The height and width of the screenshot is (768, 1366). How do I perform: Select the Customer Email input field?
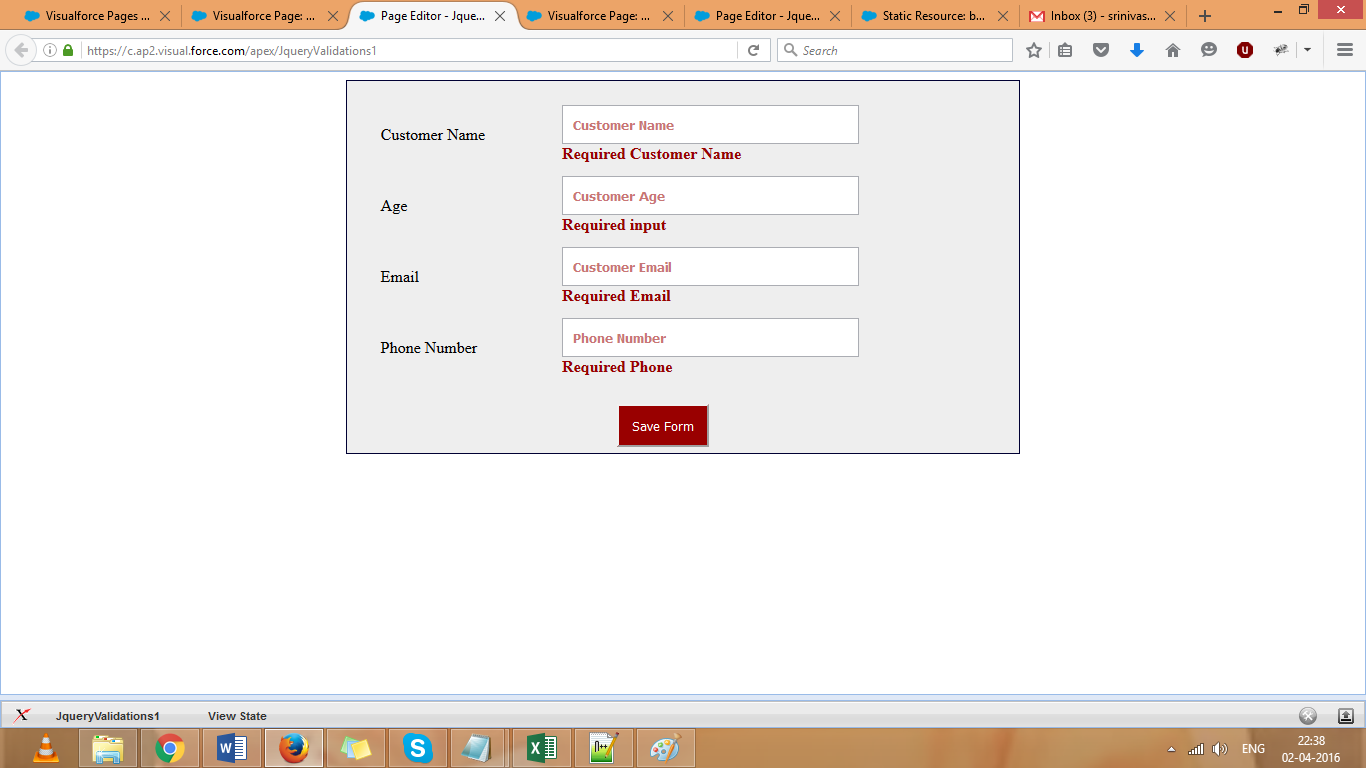[710, 266]
